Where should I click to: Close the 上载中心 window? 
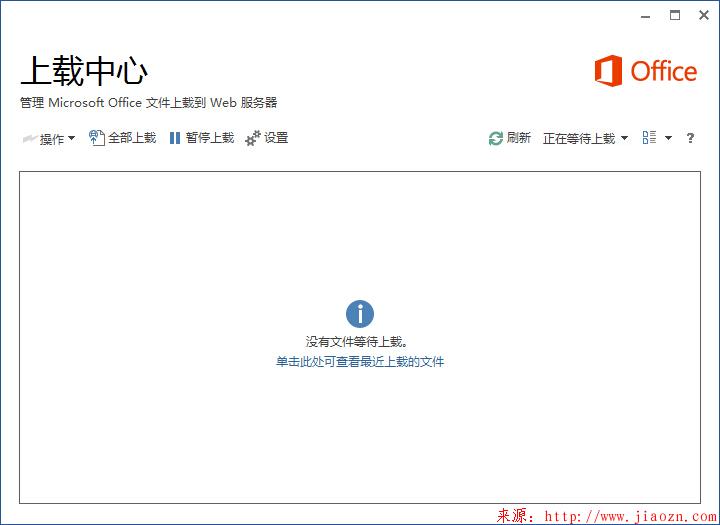703,16
